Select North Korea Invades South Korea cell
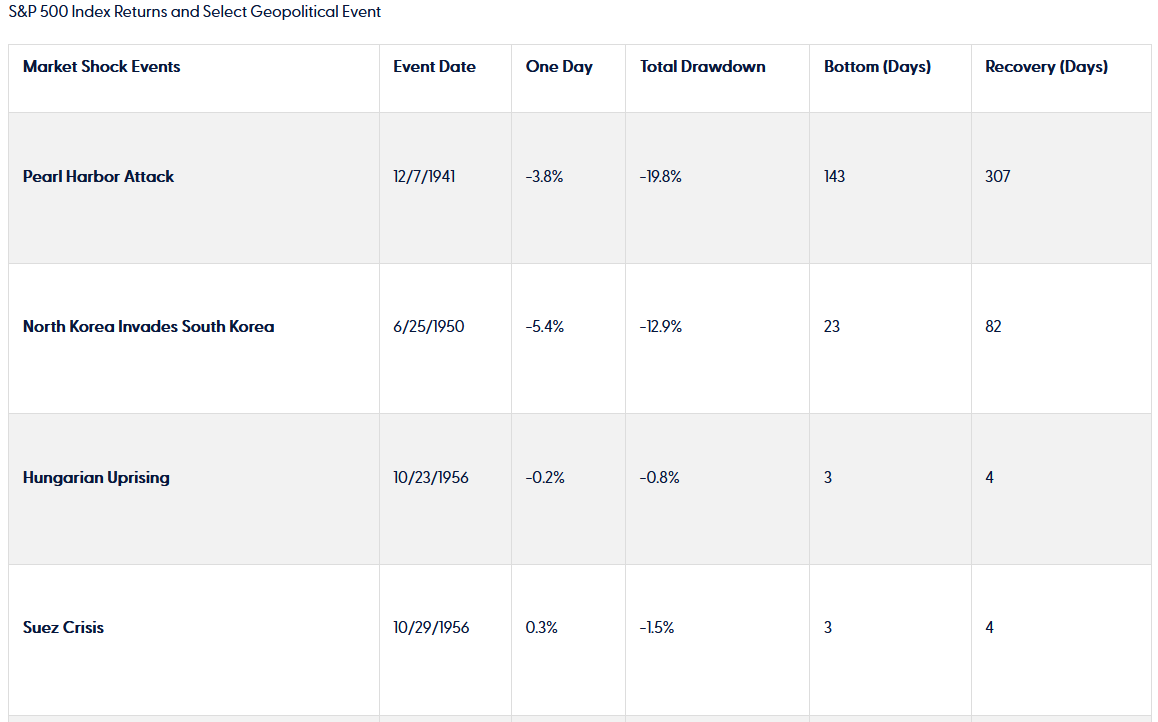The image size is (1158, 722). click(148, 327)
